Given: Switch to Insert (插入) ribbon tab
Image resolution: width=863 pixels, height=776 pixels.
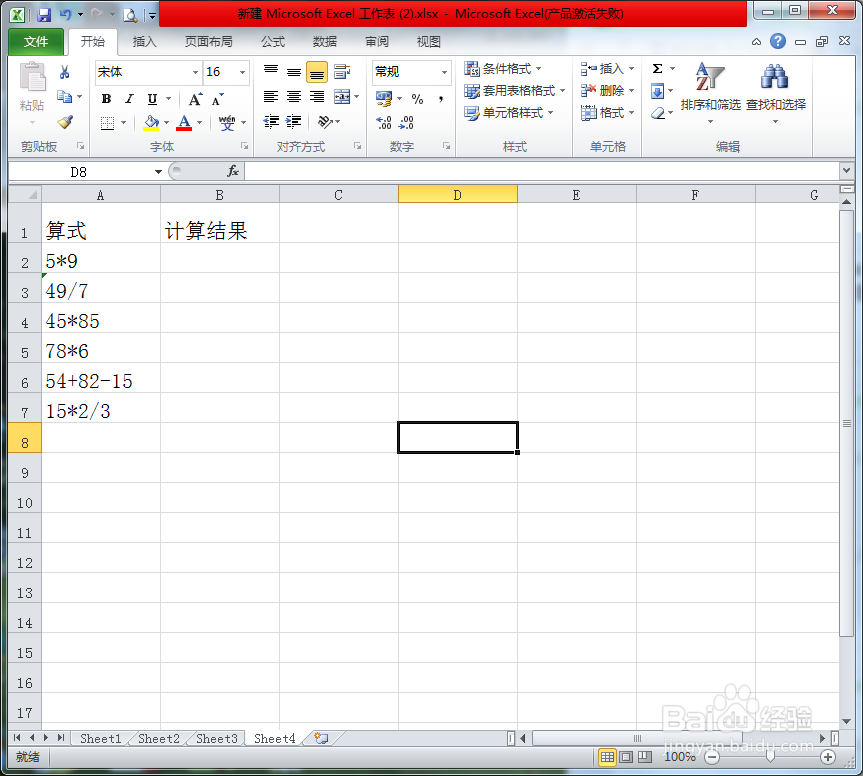Looking at the screenshot, I should (145, 42).
